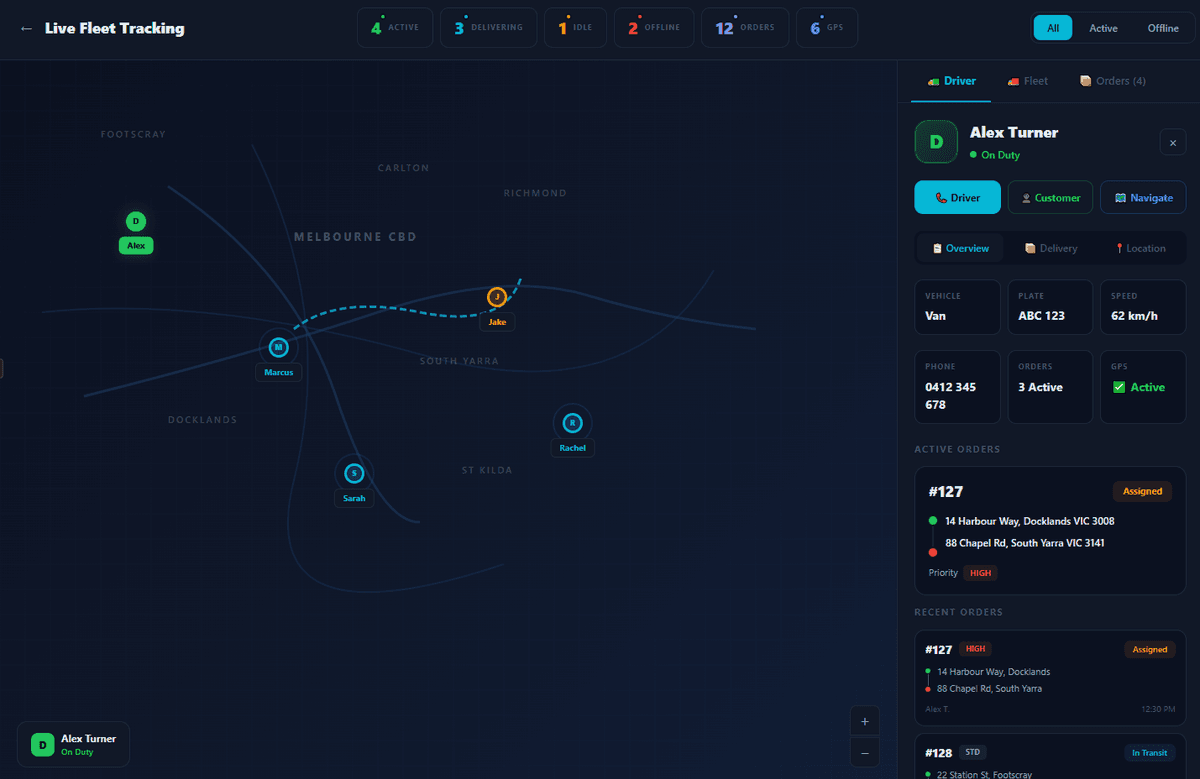The height and width of the screenshot is (779, 1200).
Task: Click the Customer contact button
Action: point(1050,198)
